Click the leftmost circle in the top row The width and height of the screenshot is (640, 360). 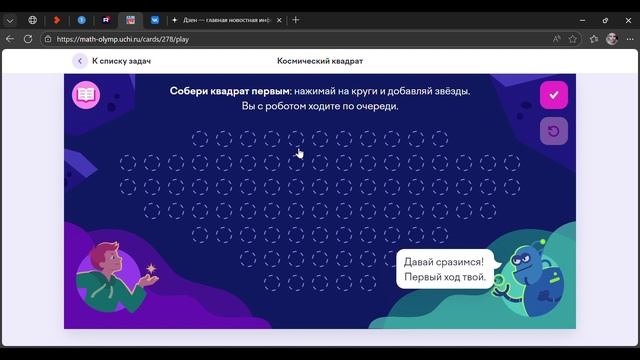pyautogui.click(x=200, y=139)
